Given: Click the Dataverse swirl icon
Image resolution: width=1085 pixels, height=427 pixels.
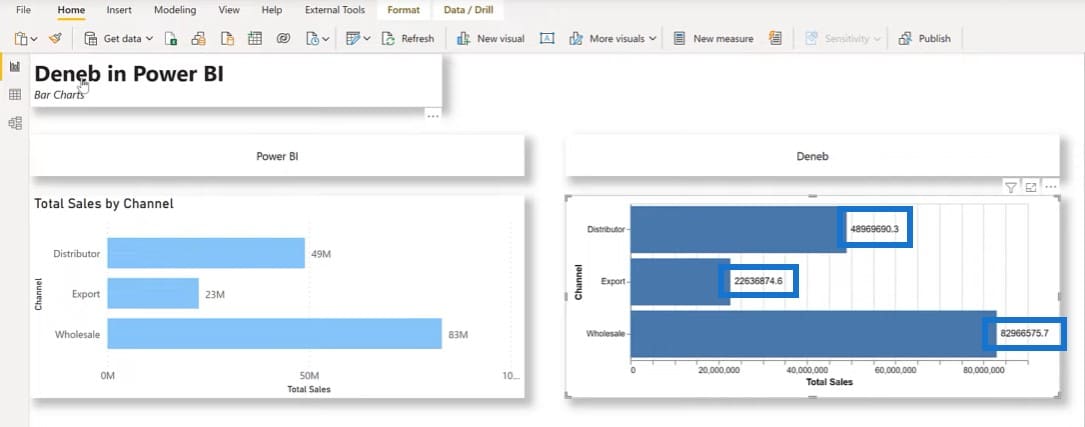Looking at the screenshot, I should coord(282,39).
